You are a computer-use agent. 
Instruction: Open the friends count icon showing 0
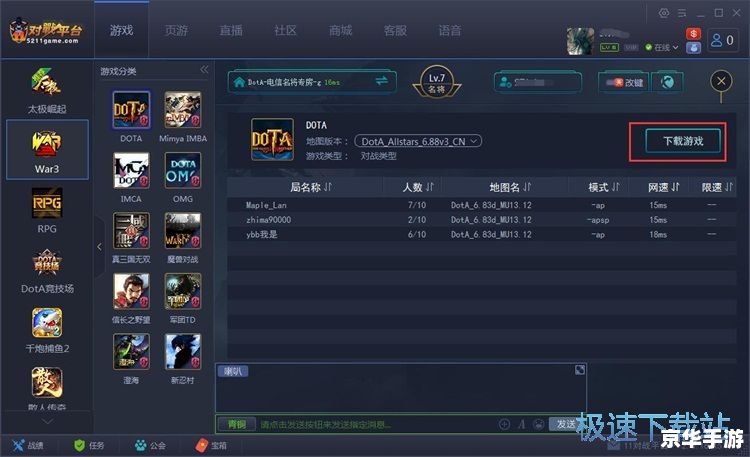pos(722,40)
